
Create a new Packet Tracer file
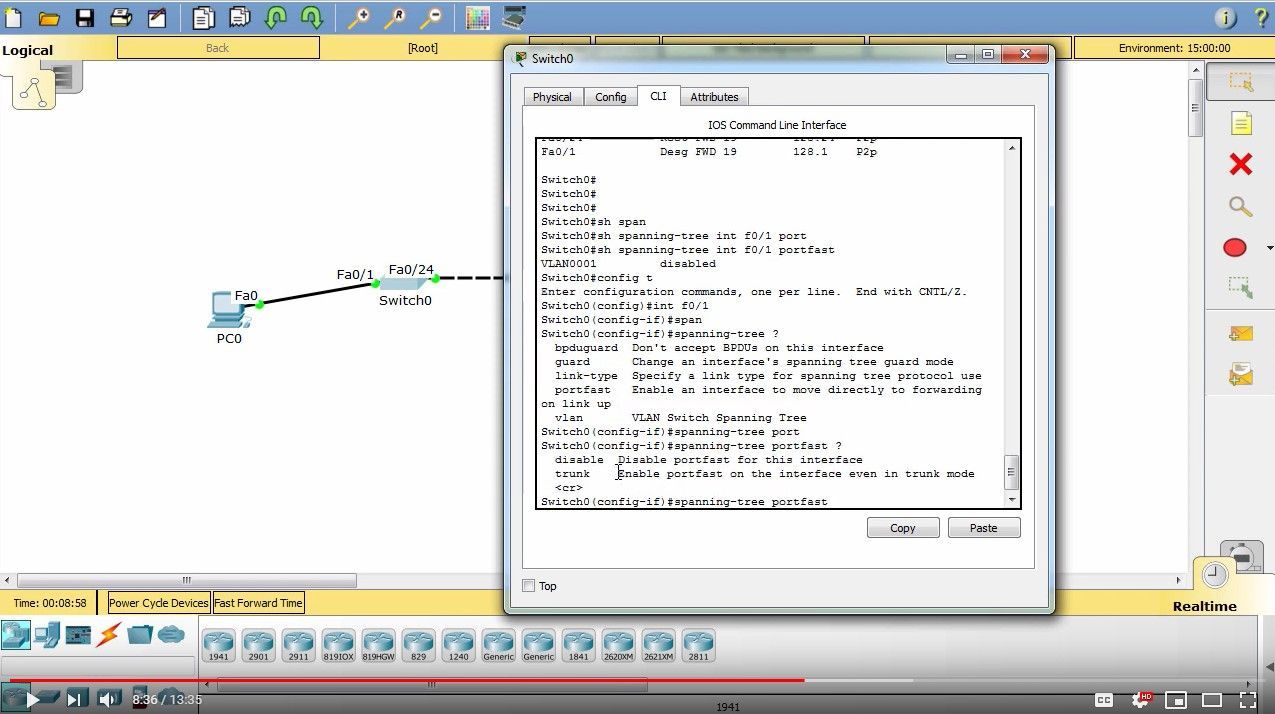13,18
